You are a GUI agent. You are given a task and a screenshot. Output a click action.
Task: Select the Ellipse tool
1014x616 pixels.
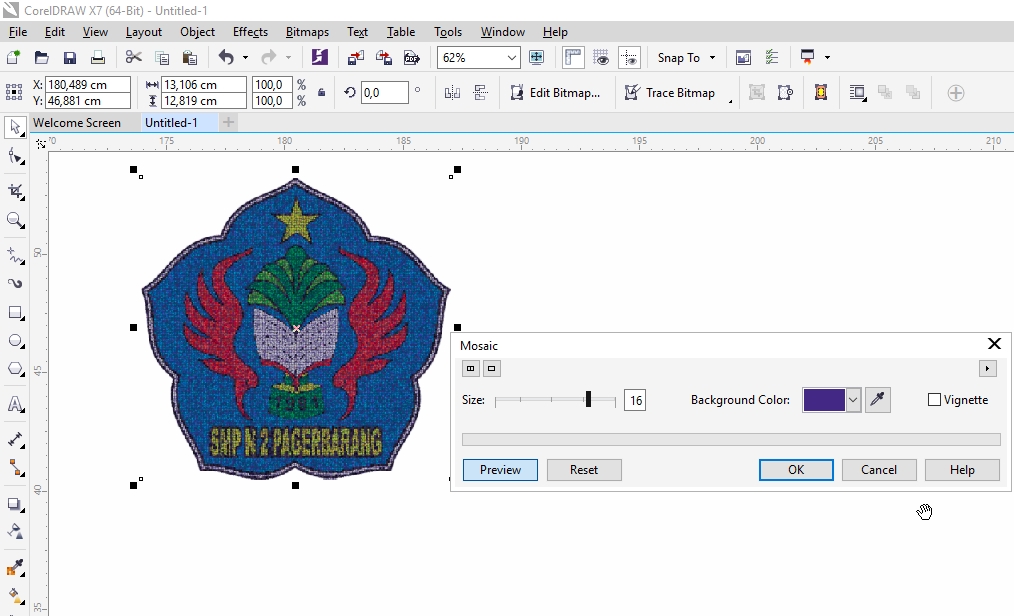[15, 341]
